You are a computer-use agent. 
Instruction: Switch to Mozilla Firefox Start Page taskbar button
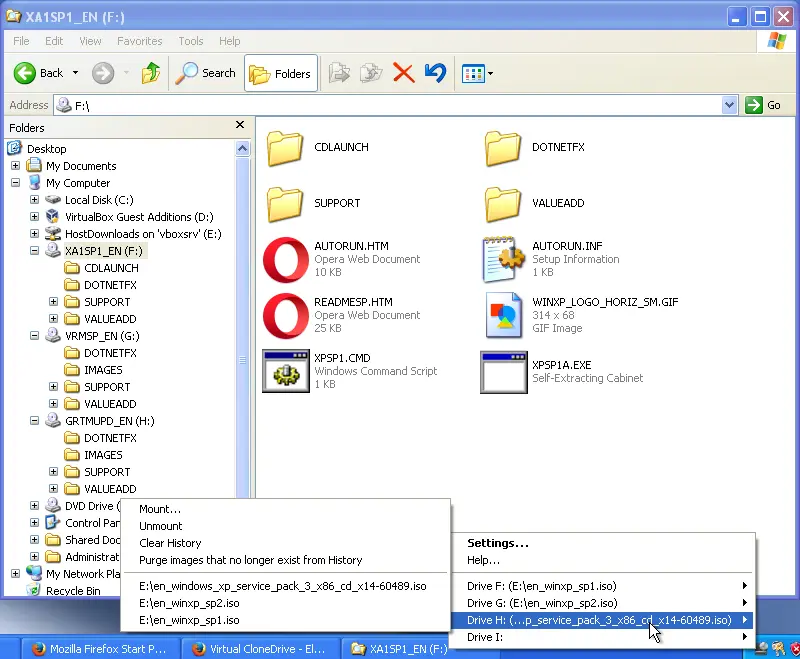[x=101, y=649]
